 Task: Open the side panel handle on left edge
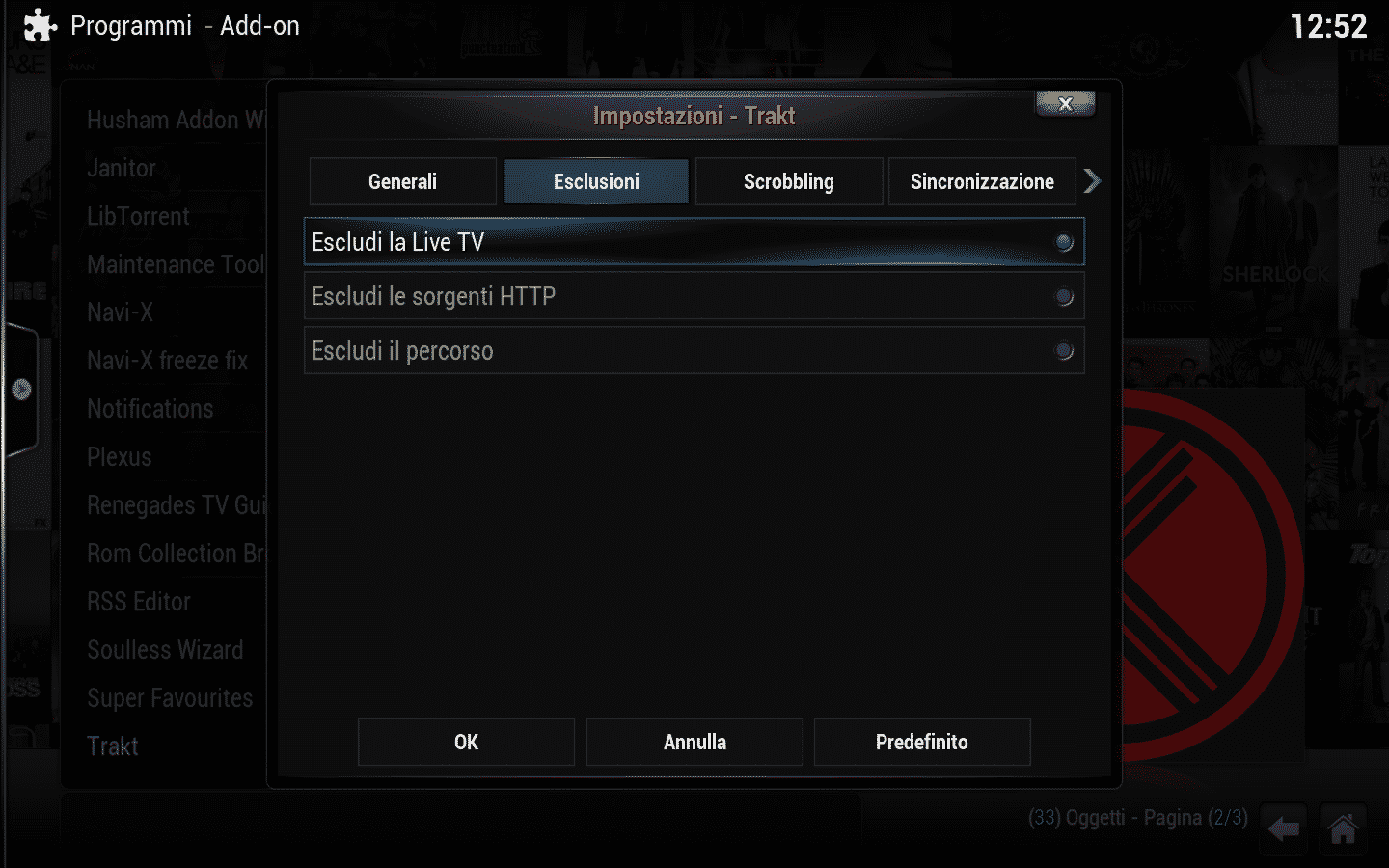click(x=20, y=390)
